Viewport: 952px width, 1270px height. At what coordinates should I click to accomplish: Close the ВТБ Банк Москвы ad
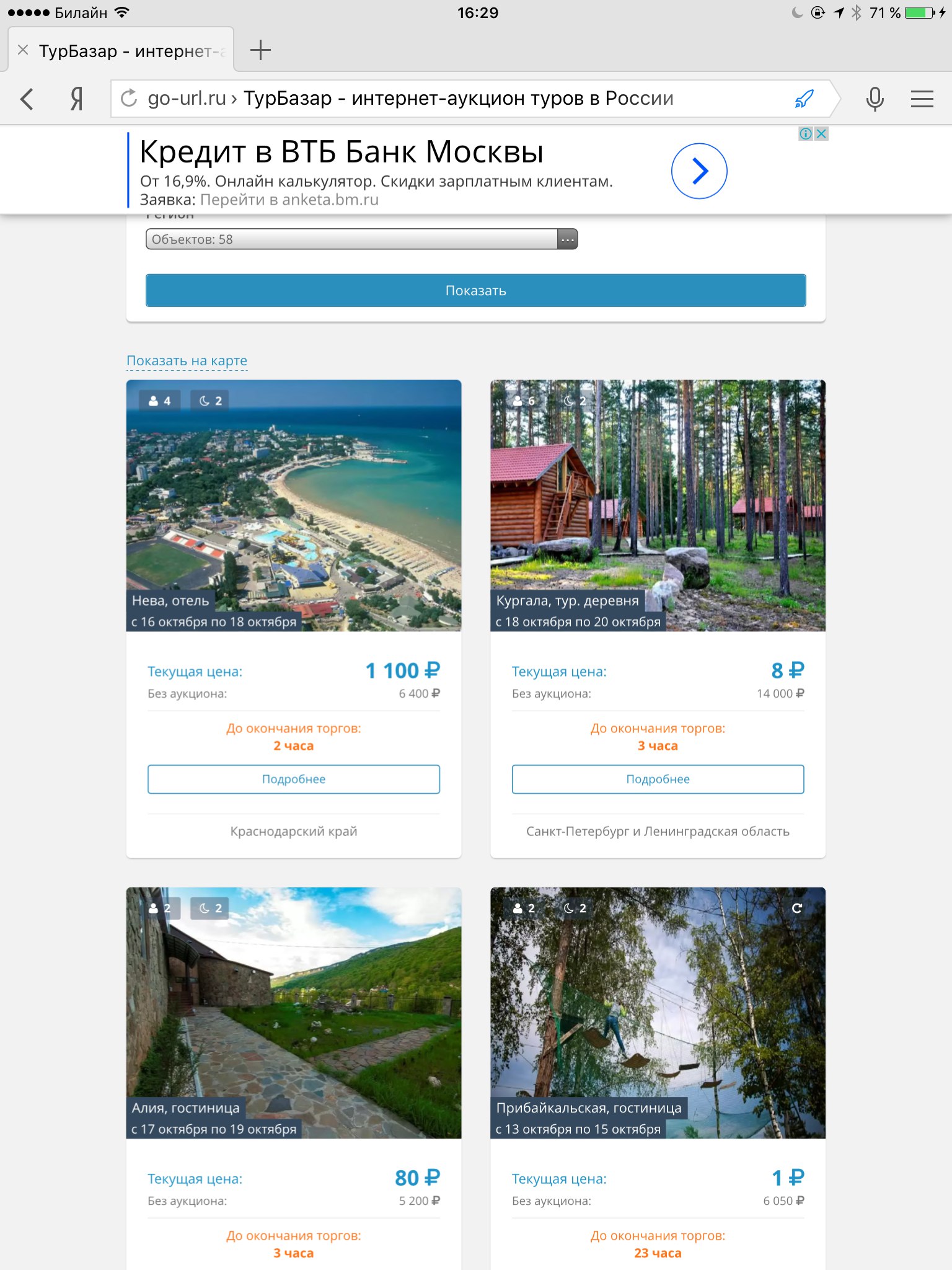pyautogui.click(x=821, y=134)
